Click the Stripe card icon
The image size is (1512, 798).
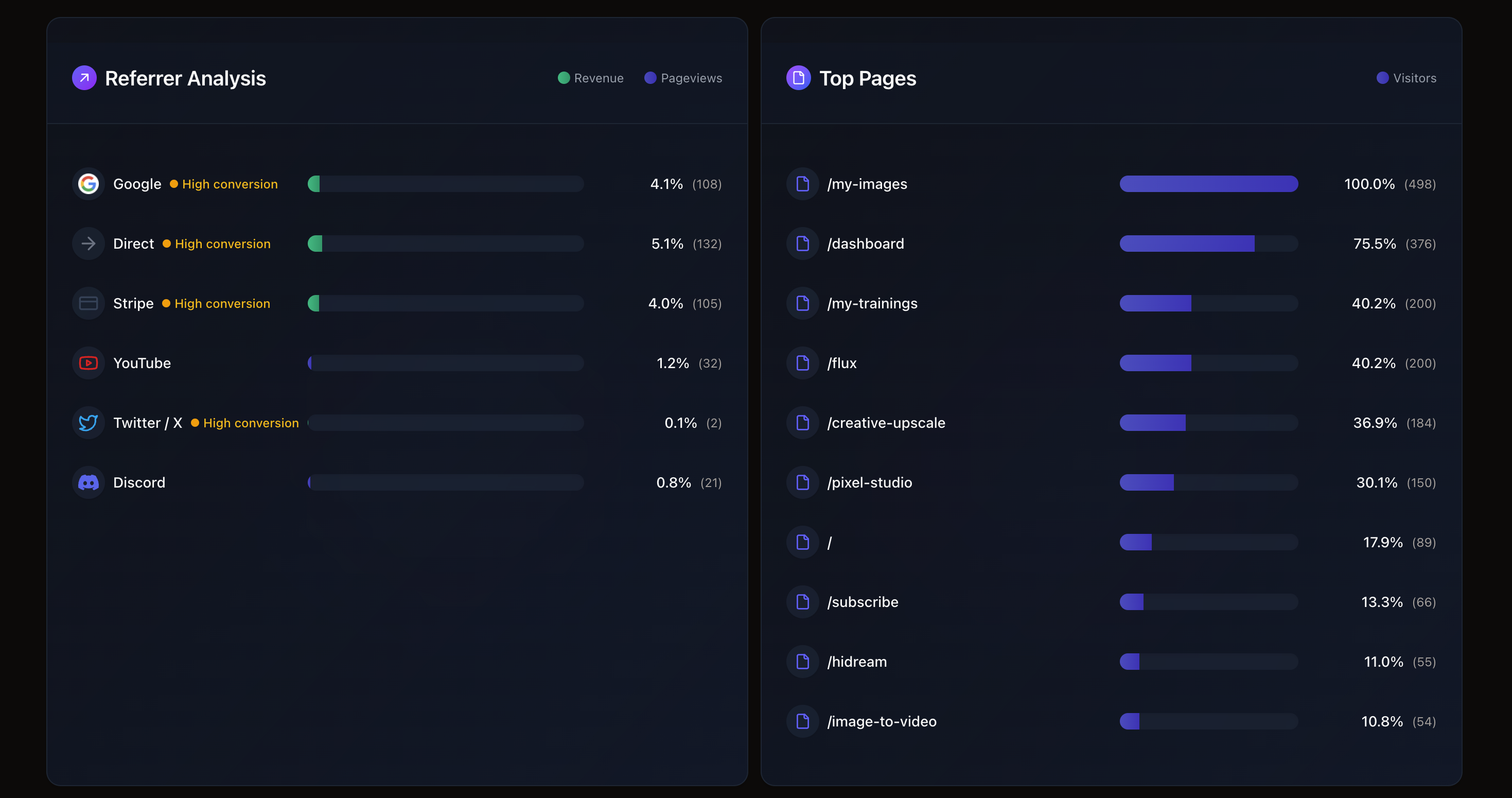(88, 304)
